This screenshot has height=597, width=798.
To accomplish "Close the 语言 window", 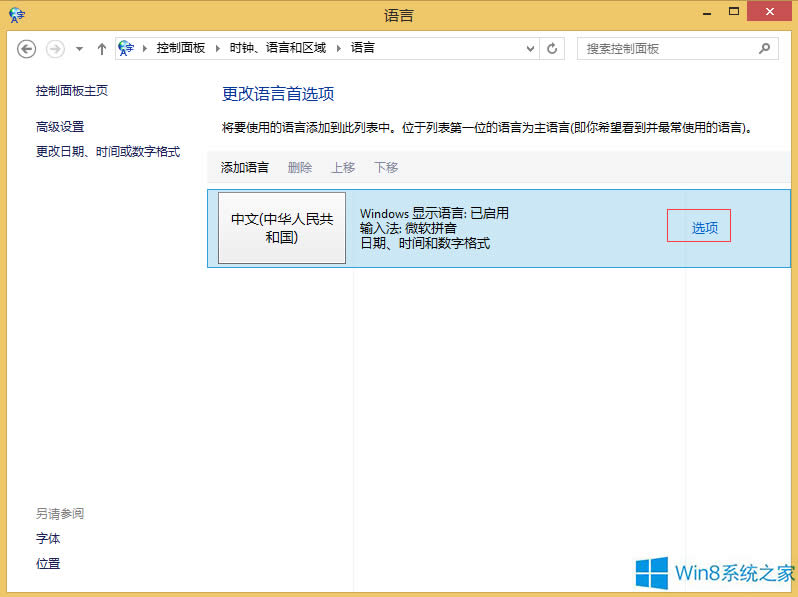I will 770,11.
